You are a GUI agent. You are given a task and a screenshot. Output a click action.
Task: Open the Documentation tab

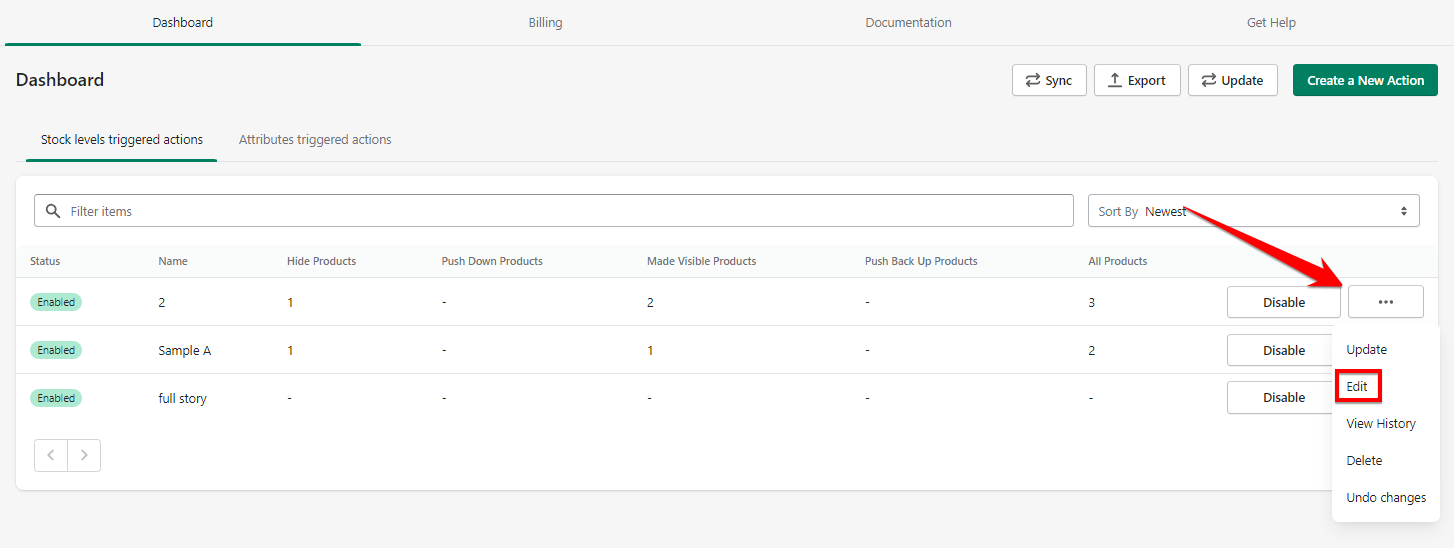pos(908,23)
